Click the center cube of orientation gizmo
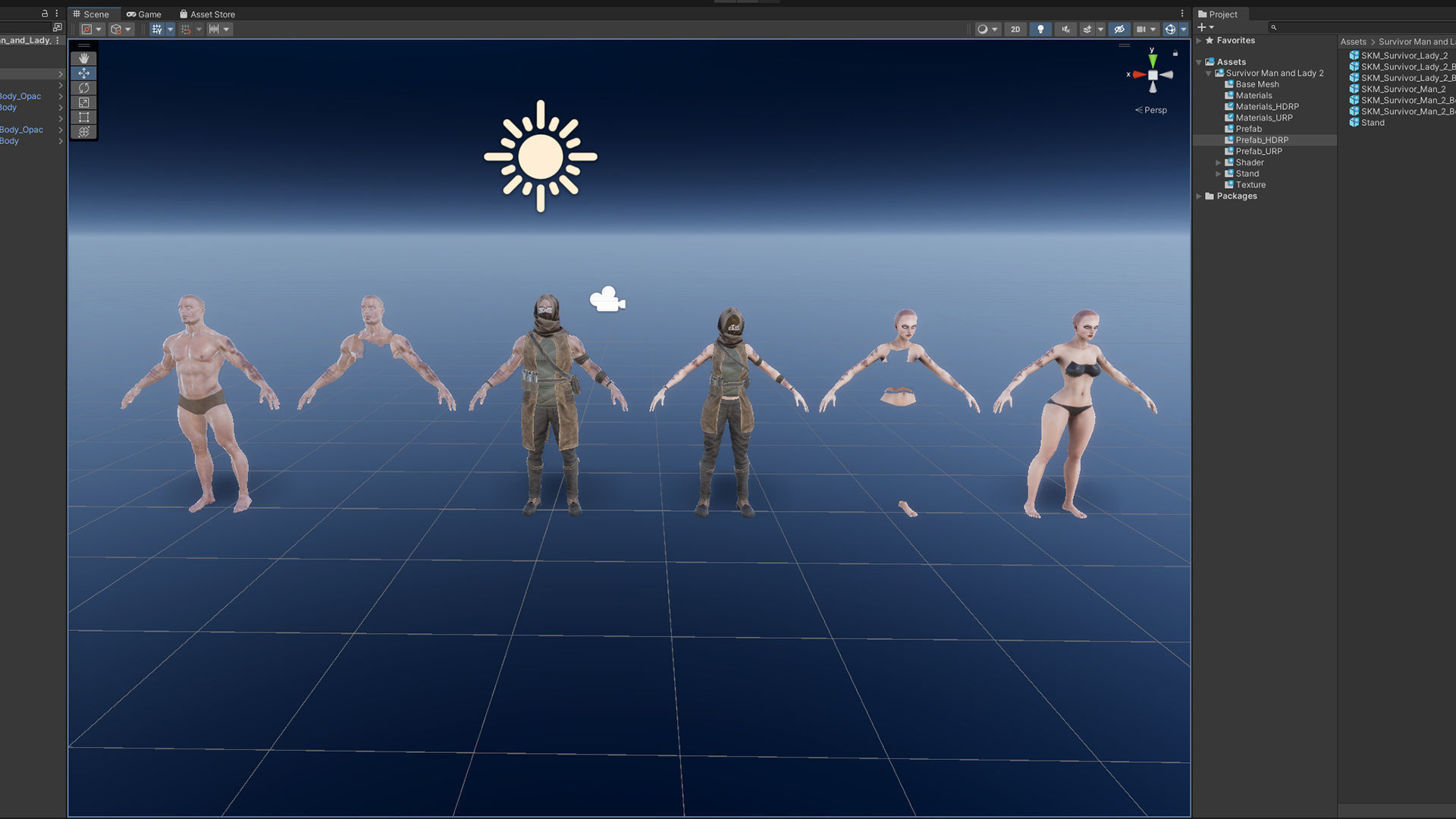 1153,75
